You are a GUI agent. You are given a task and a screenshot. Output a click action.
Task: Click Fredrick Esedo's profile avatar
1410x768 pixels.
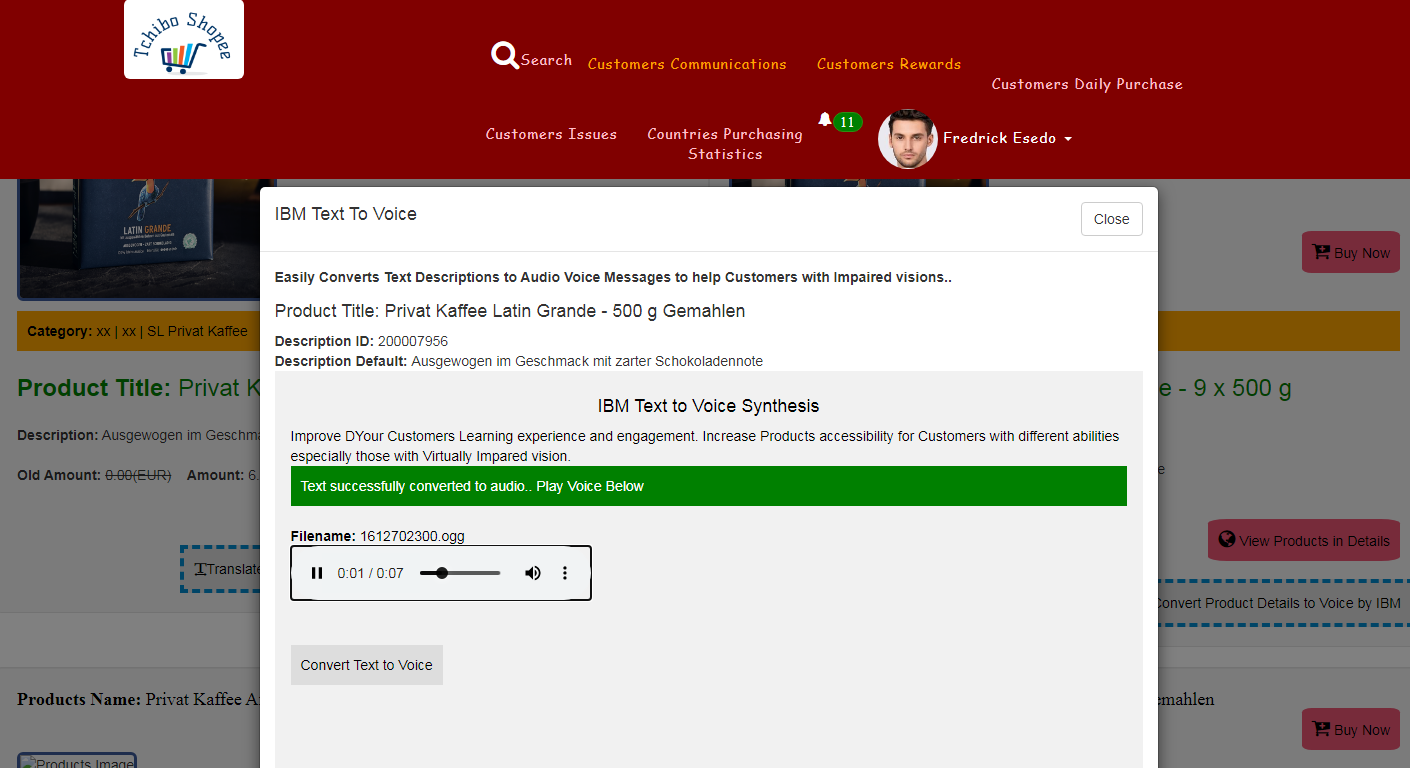point(908,139)
